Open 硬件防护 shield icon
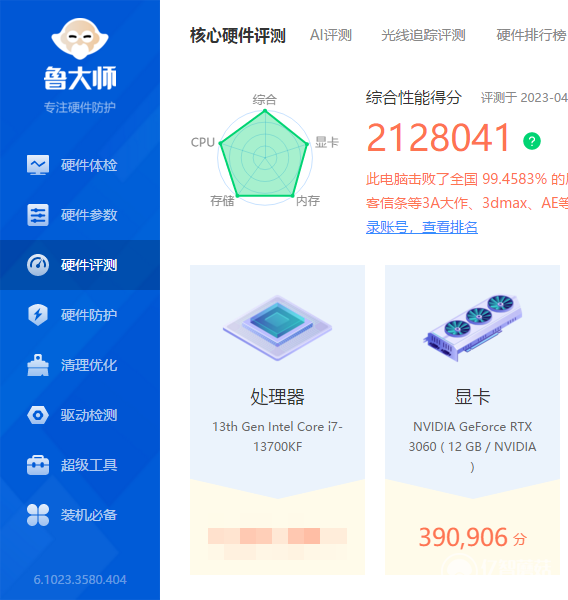 tap(38, 315)
